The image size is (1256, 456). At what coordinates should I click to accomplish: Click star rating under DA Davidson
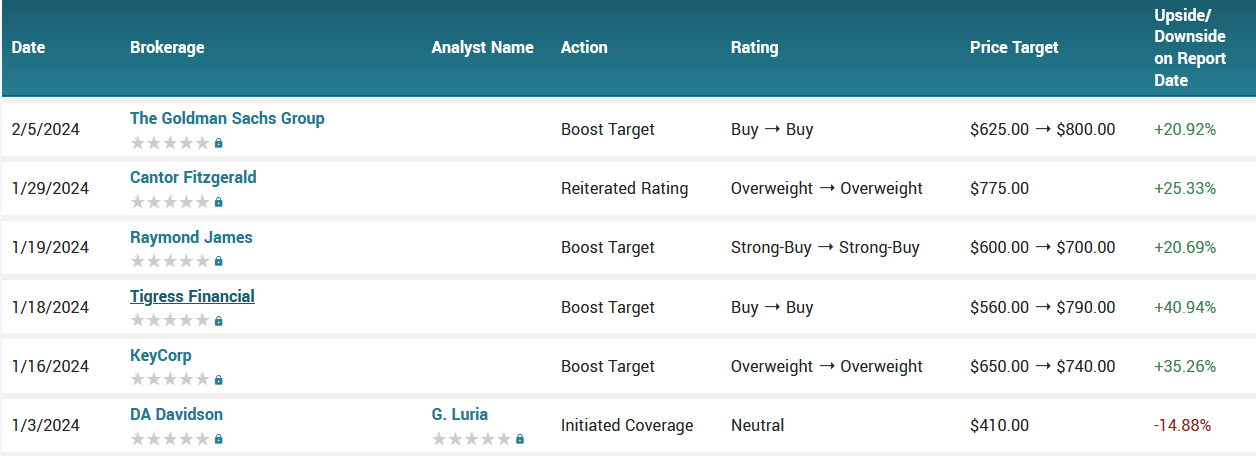(x=170, y=439)
